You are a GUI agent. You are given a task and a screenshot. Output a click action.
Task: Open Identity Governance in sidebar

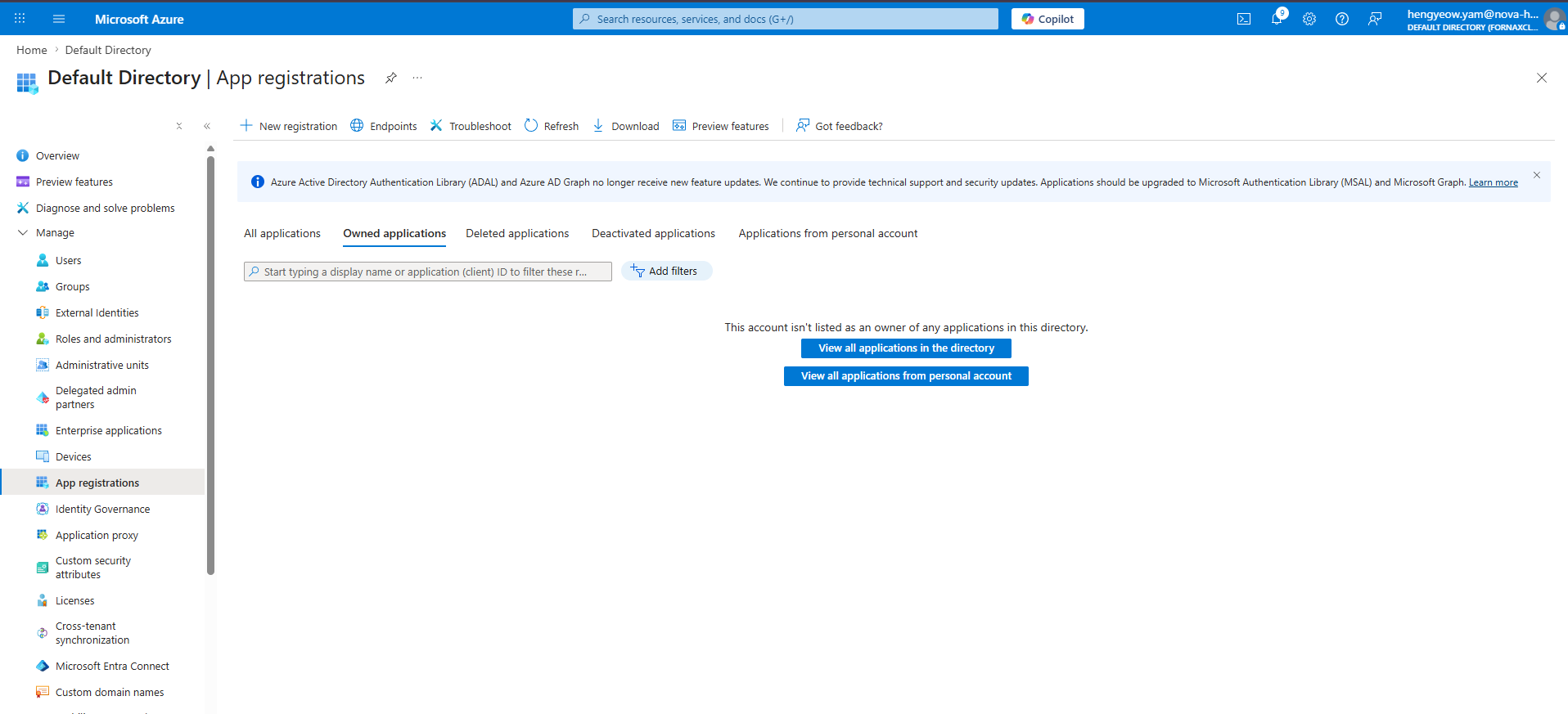click(102, 509)
